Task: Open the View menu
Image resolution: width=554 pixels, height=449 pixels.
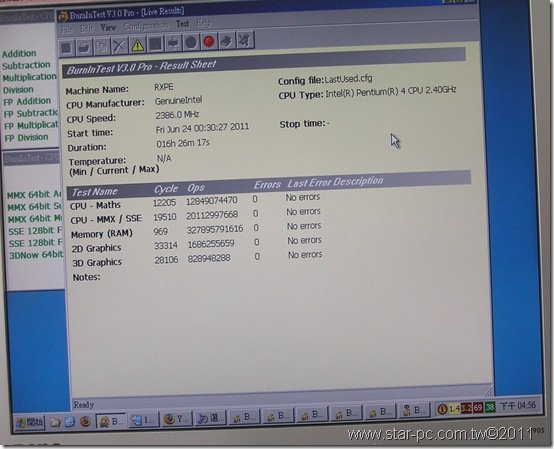Action: tap(108, 27)
